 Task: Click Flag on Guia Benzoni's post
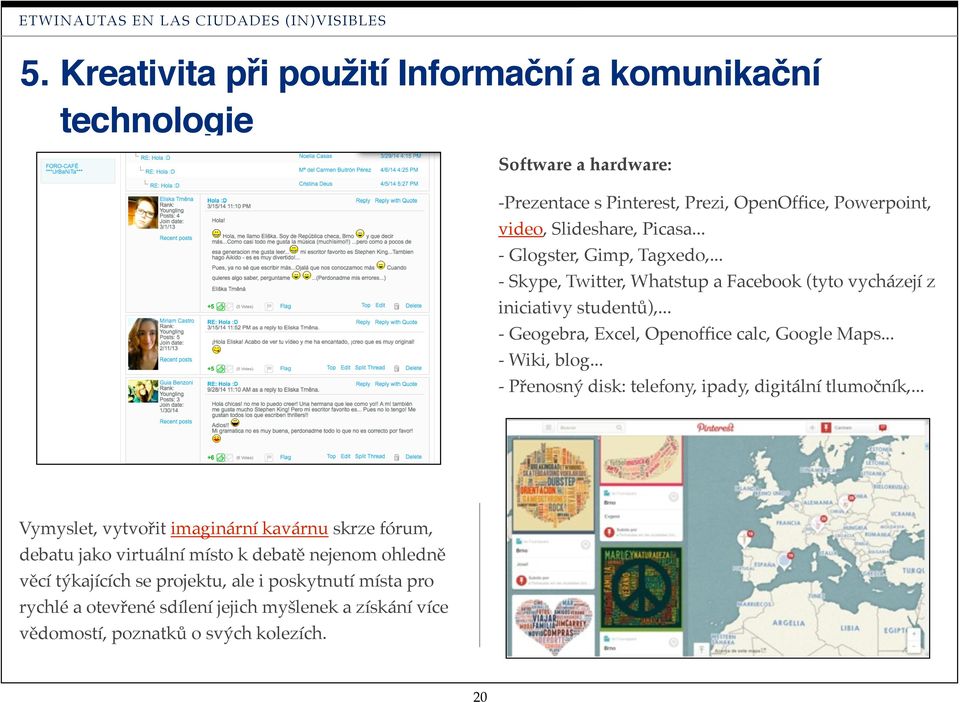(x=286, y=457)
